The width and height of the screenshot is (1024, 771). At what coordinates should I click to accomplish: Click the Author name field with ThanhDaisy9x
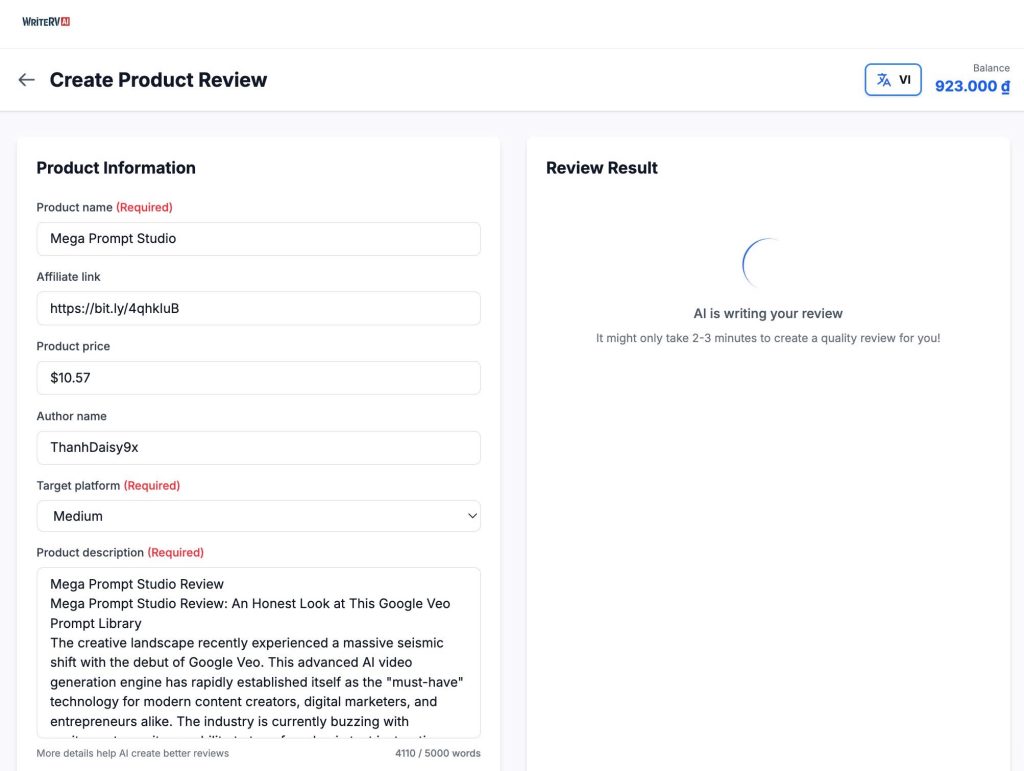(258, 448)
